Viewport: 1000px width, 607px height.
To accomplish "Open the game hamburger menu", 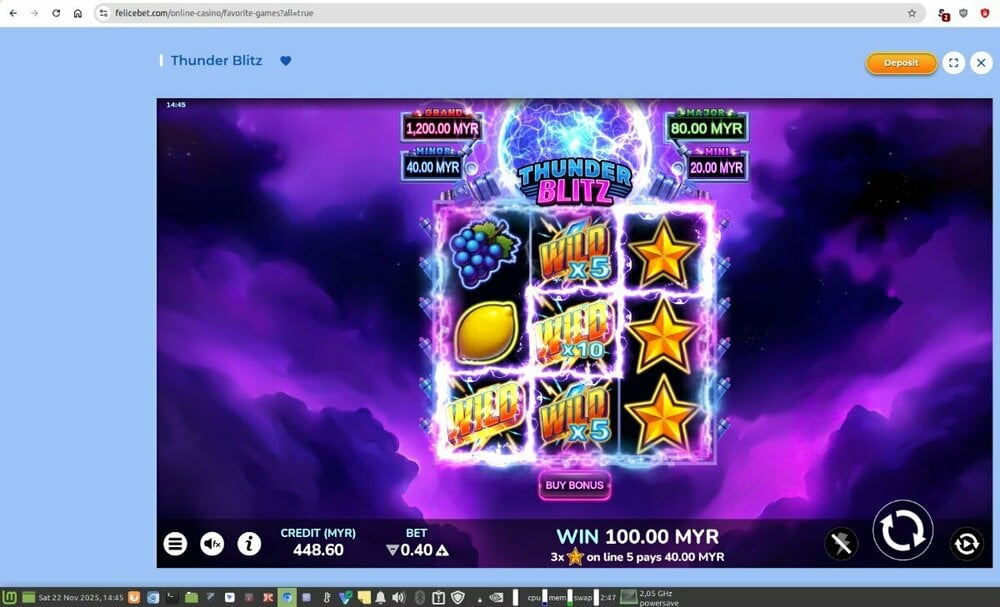I will (175, 544).
